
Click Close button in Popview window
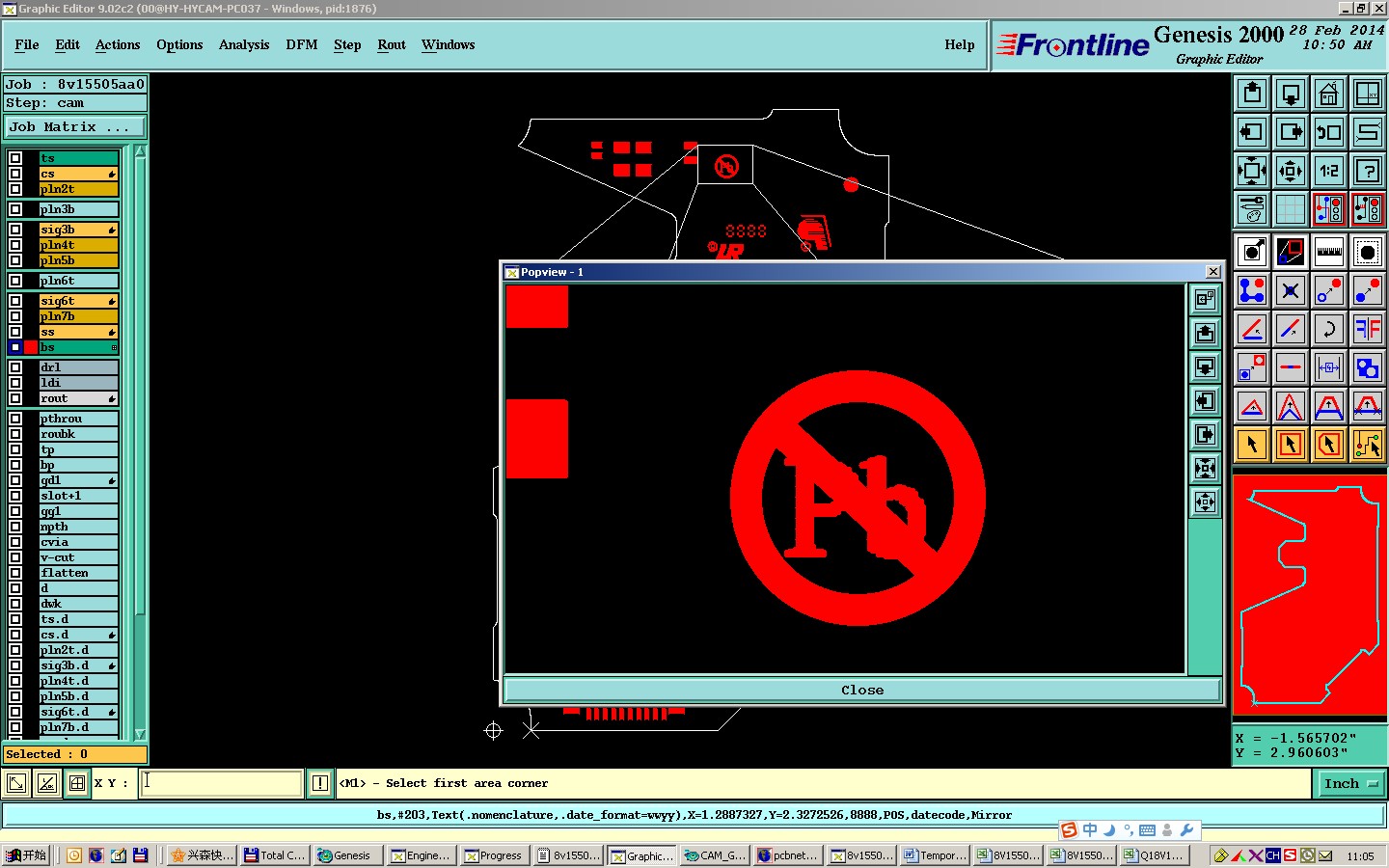click(x=862, y=690)
